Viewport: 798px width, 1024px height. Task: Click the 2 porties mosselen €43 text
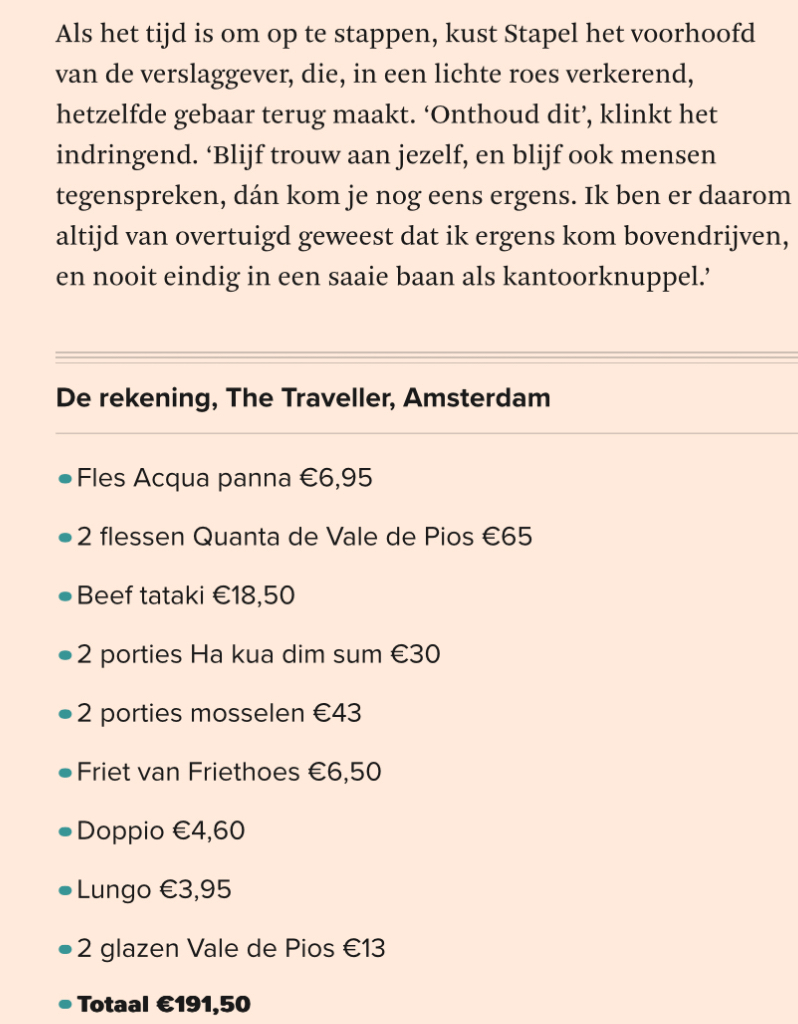point(219,714)
